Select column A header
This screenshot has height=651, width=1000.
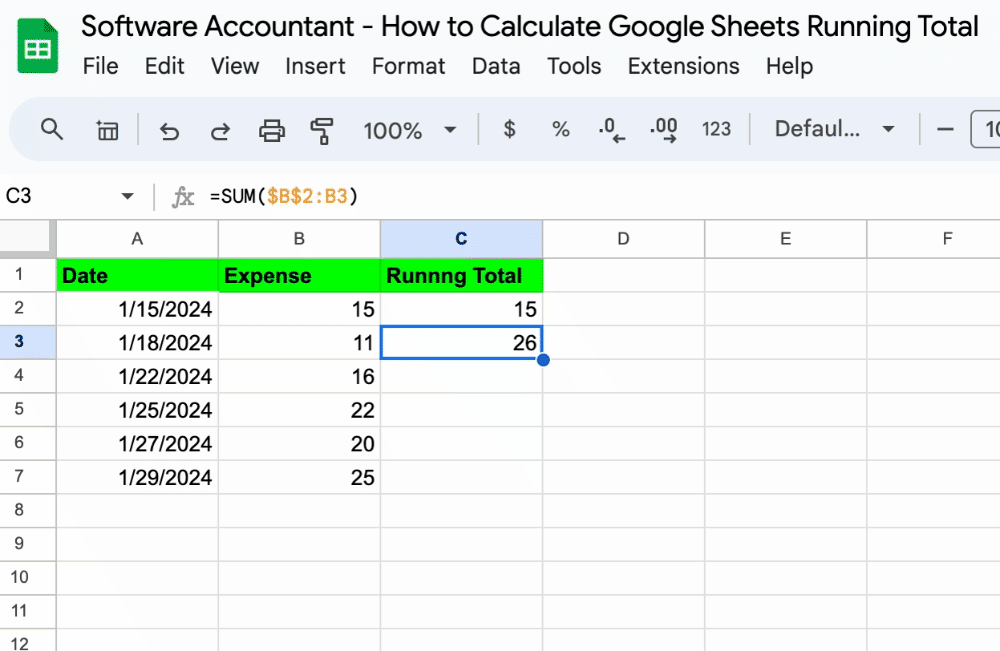137,239
